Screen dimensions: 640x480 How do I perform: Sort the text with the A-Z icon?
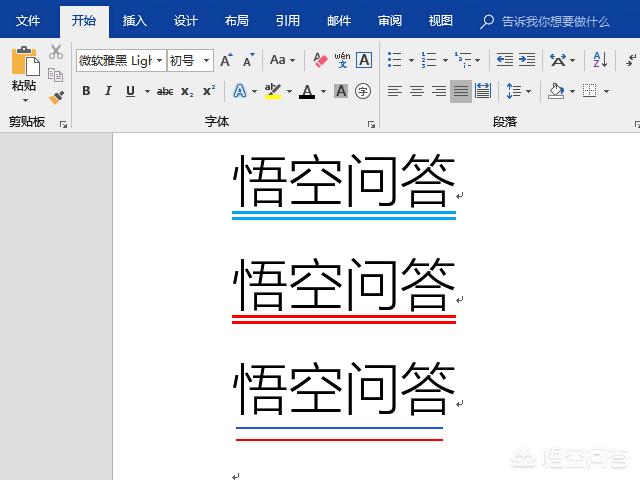[600, 60]
